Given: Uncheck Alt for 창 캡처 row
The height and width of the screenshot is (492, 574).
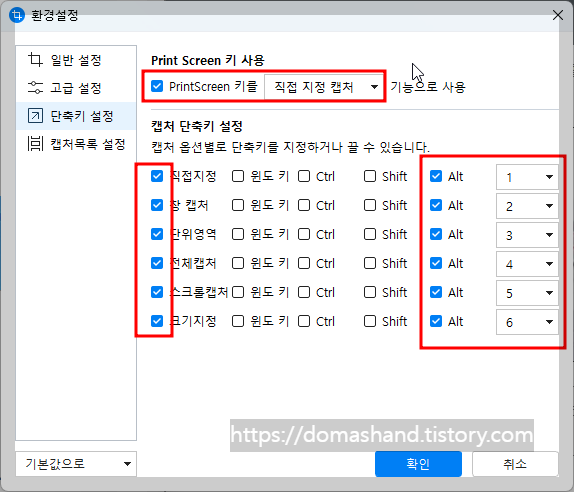Looking at the screenshot, I should (x=436, y=205).
